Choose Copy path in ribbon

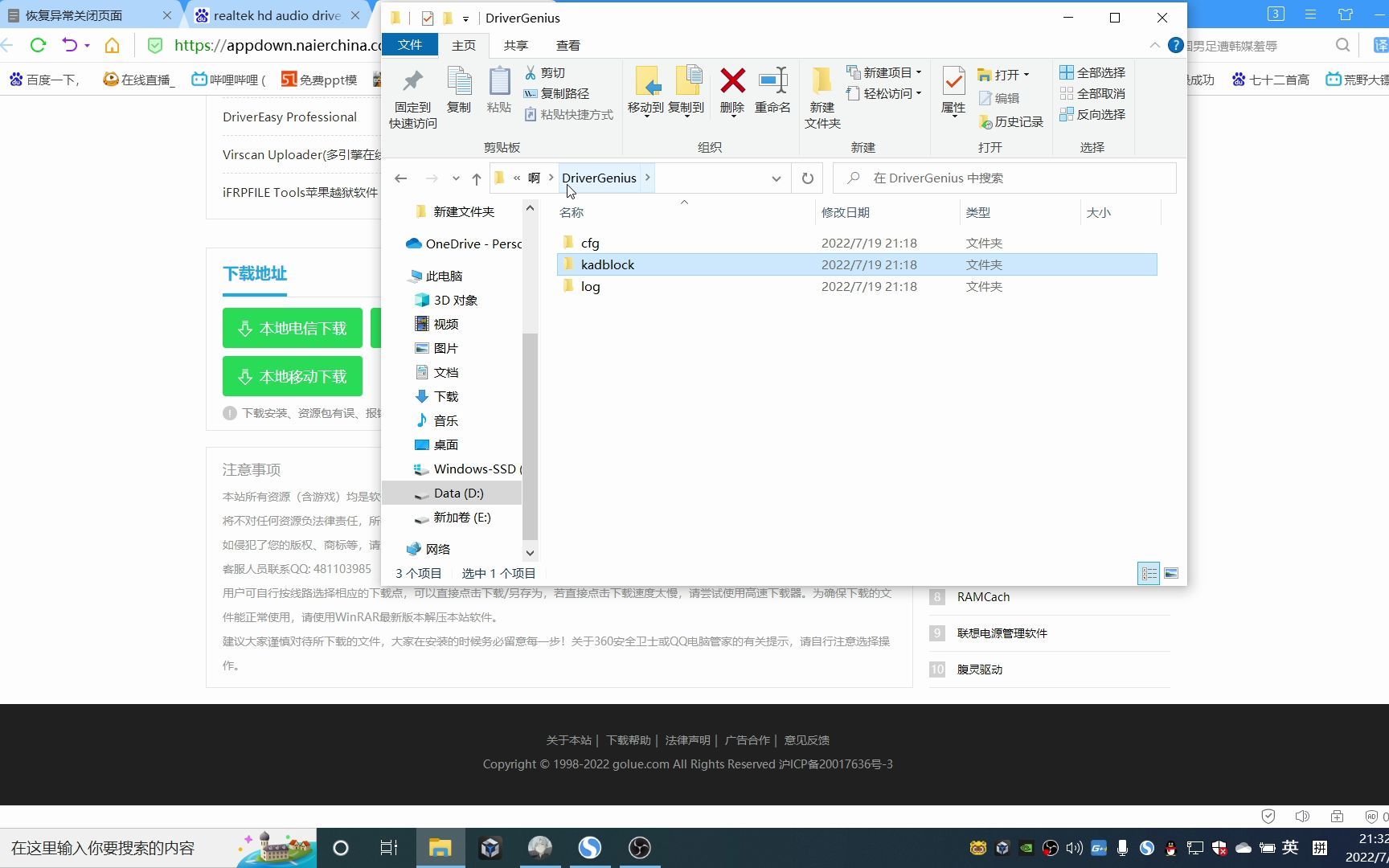pyautogui.click(x=556, y=94)
